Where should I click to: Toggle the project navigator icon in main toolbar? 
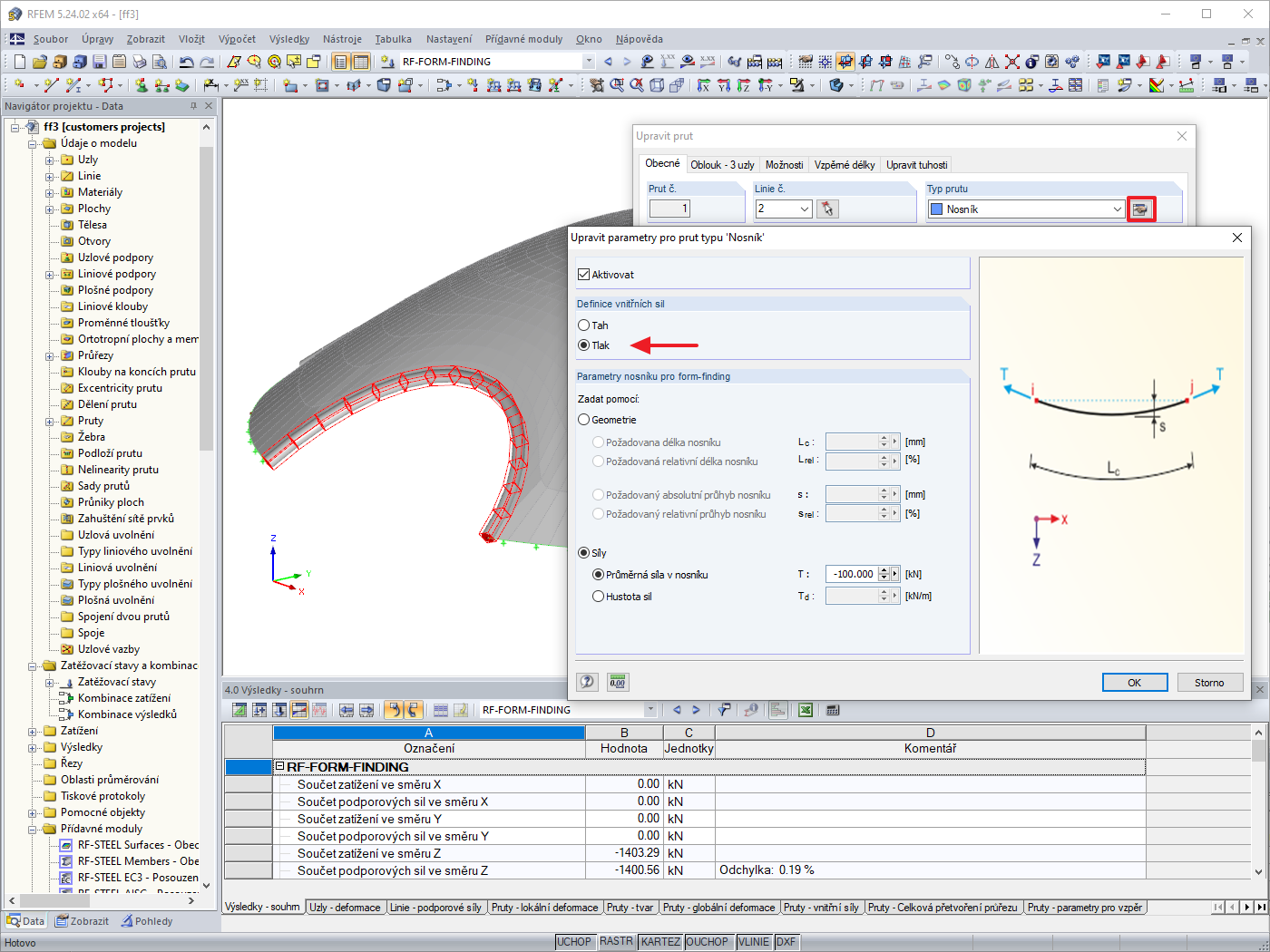(x=341, y=62)
